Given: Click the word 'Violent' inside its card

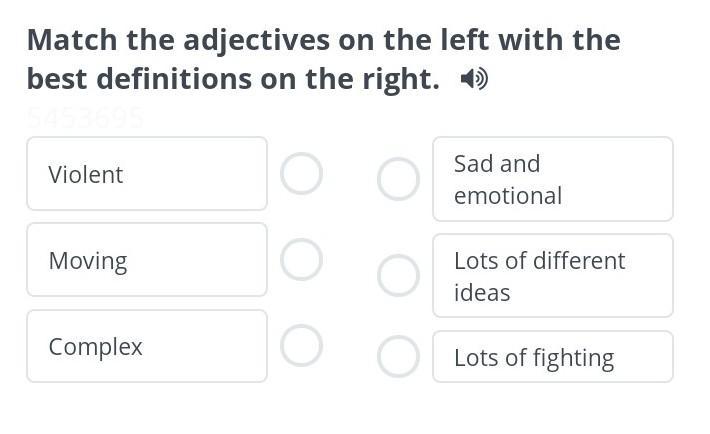Looking at the screenshot, I should [x=86, y=174].
